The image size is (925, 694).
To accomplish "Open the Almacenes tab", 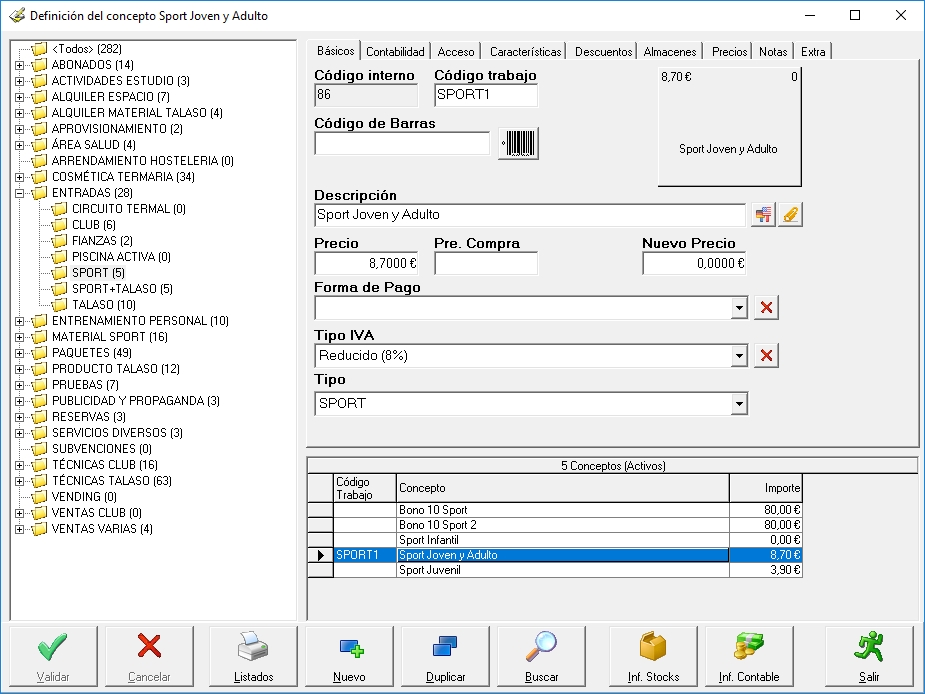I will click(670, 52).
